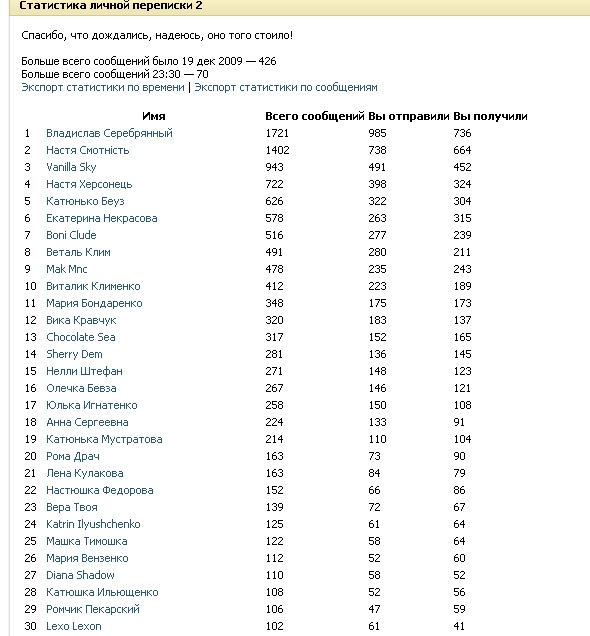Open the Boni Clude link

71,235
